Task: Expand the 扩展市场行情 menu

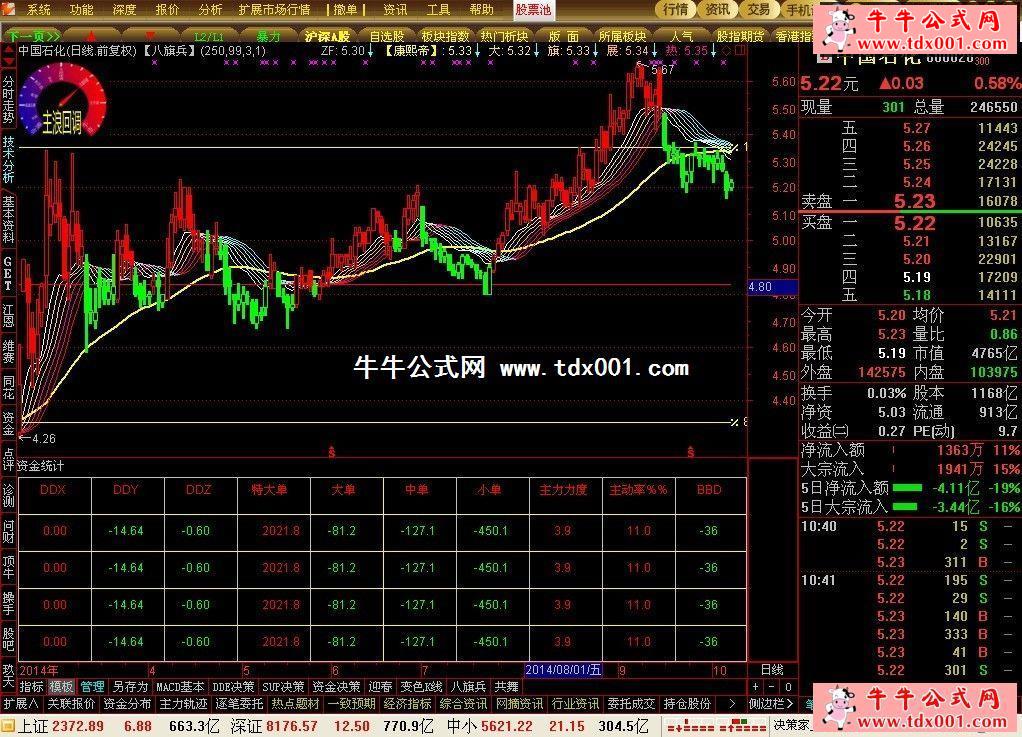Action: point(274,9)
